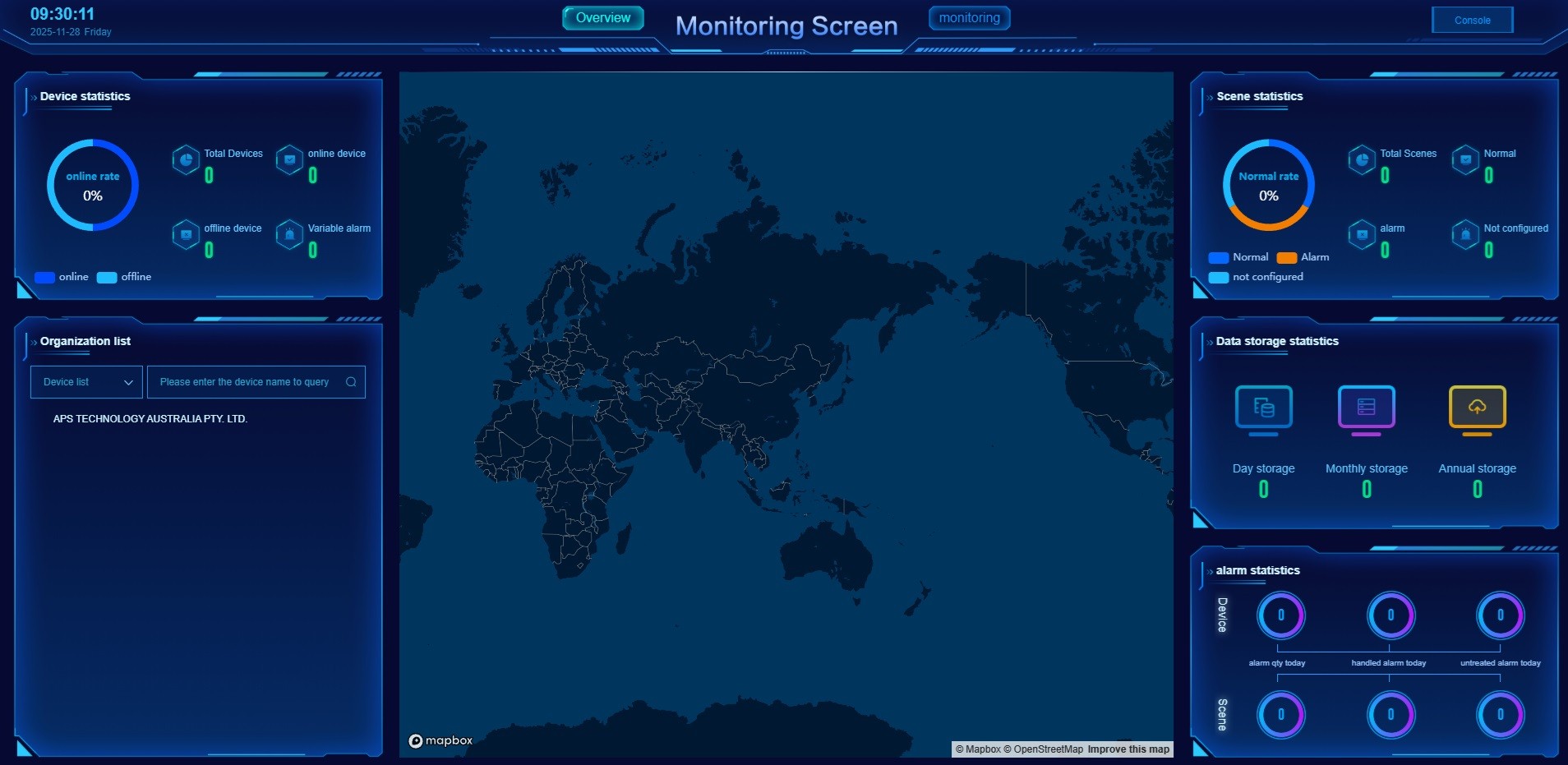
Task: Click the Day storage label
Action: pos(1263,468)
